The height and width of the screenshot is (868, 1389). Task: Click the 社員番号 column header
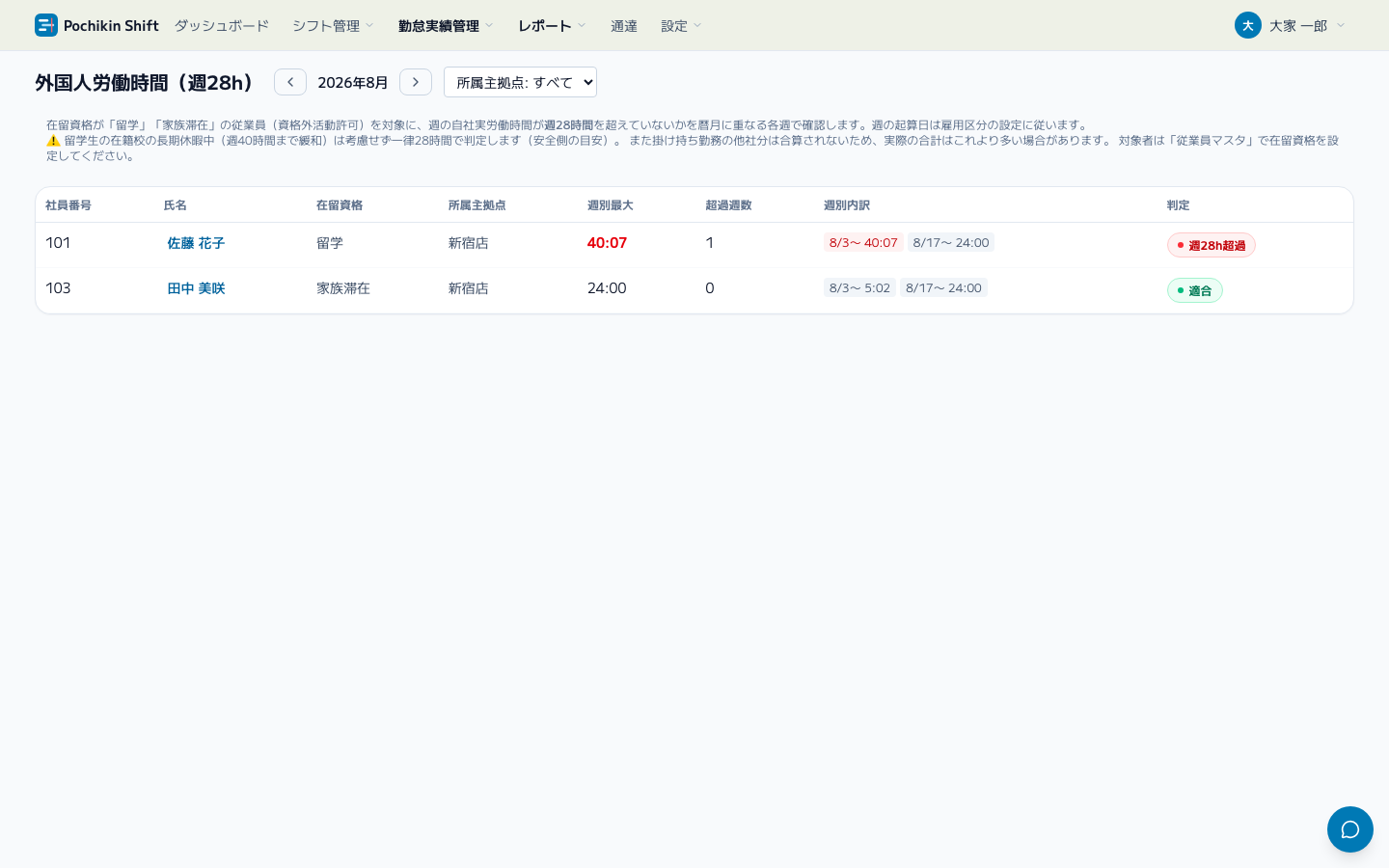(x=68, y=205)
